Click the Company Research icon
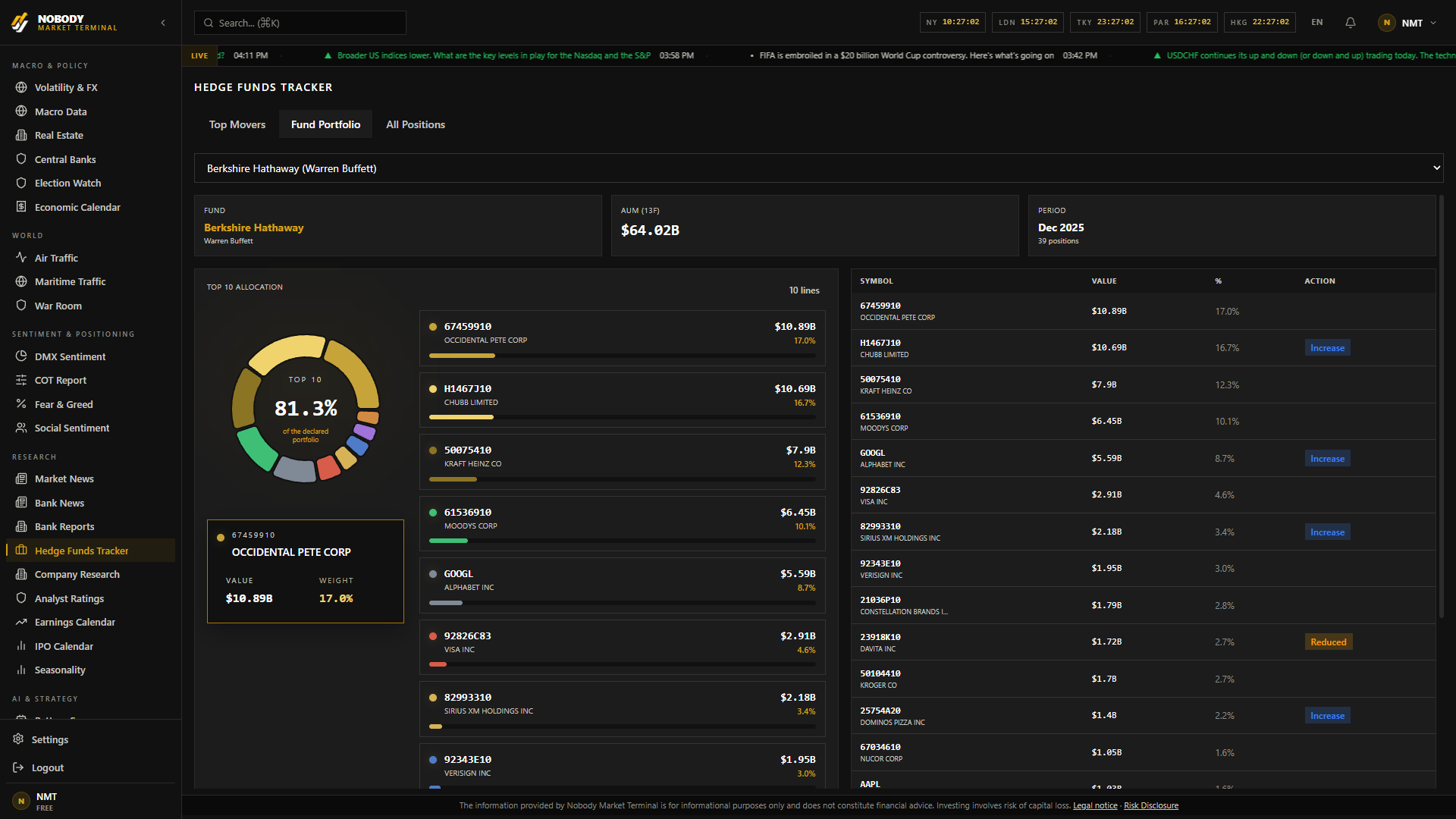 click(x=21, y=574)
